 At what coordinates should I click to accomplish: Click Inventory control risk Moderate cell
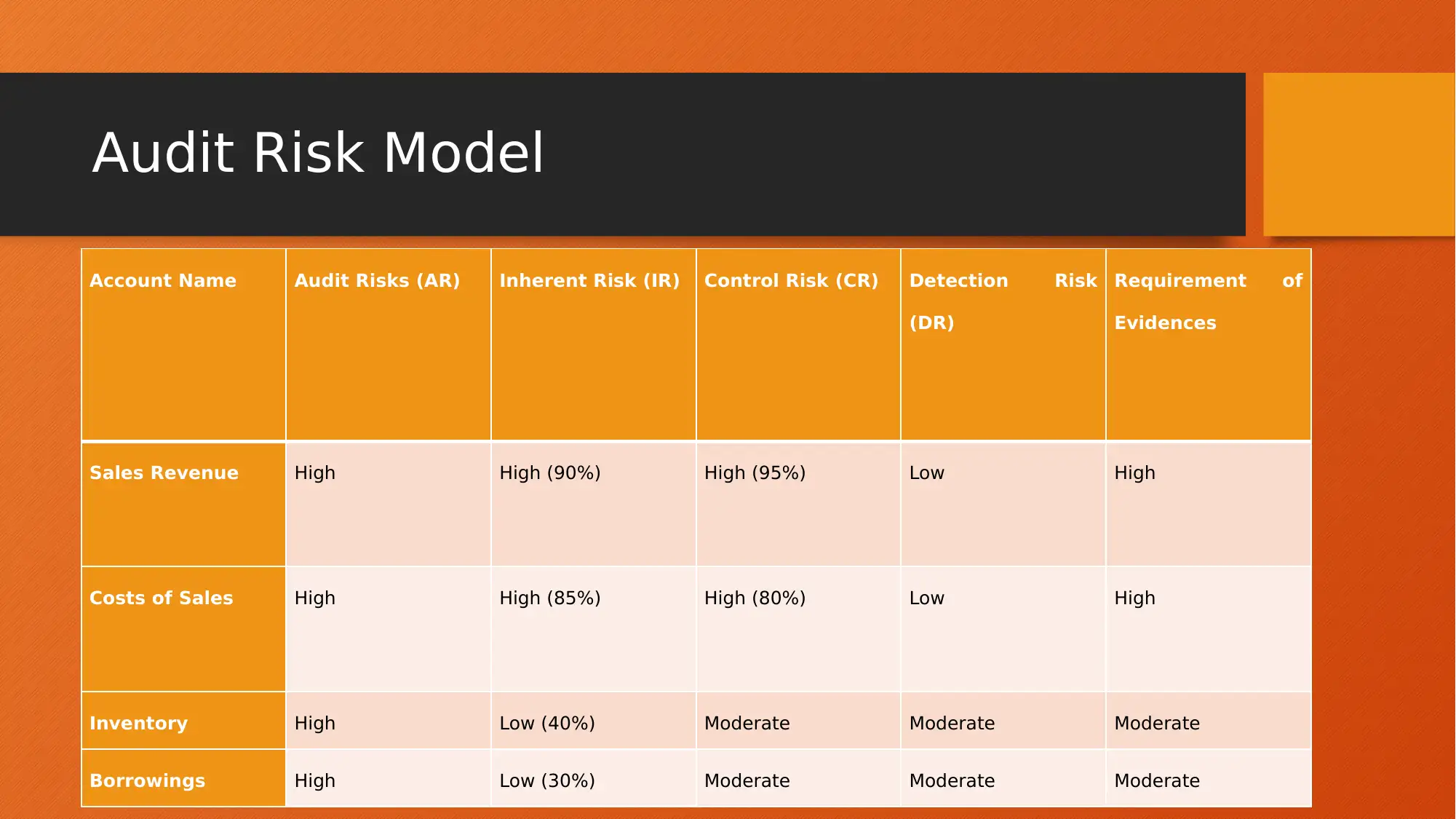pos(799,721)
